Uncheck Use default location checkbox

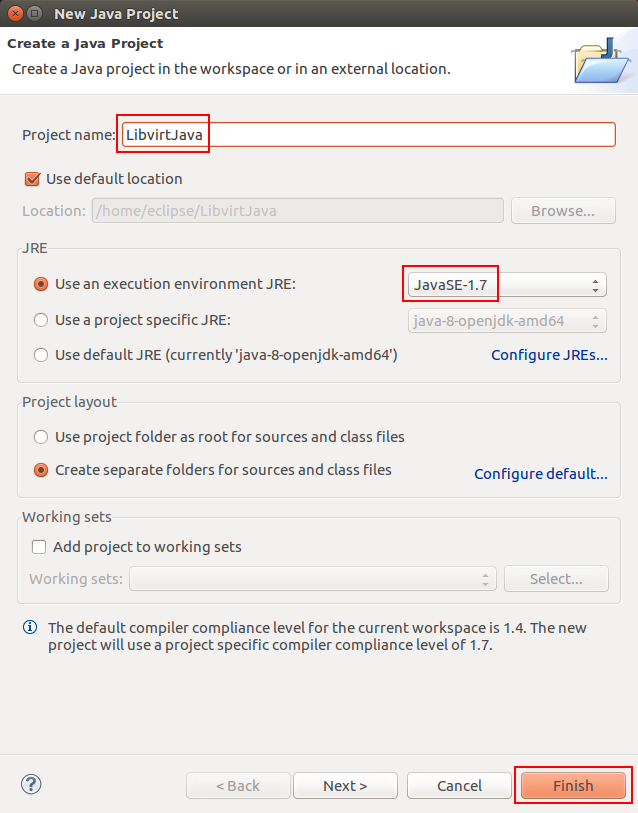[33, 179]
